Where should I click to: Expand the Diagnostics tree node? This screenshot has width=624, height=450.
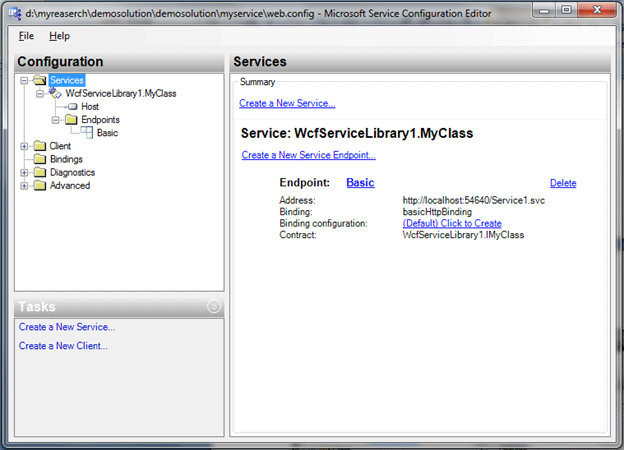tap(24, 172)
